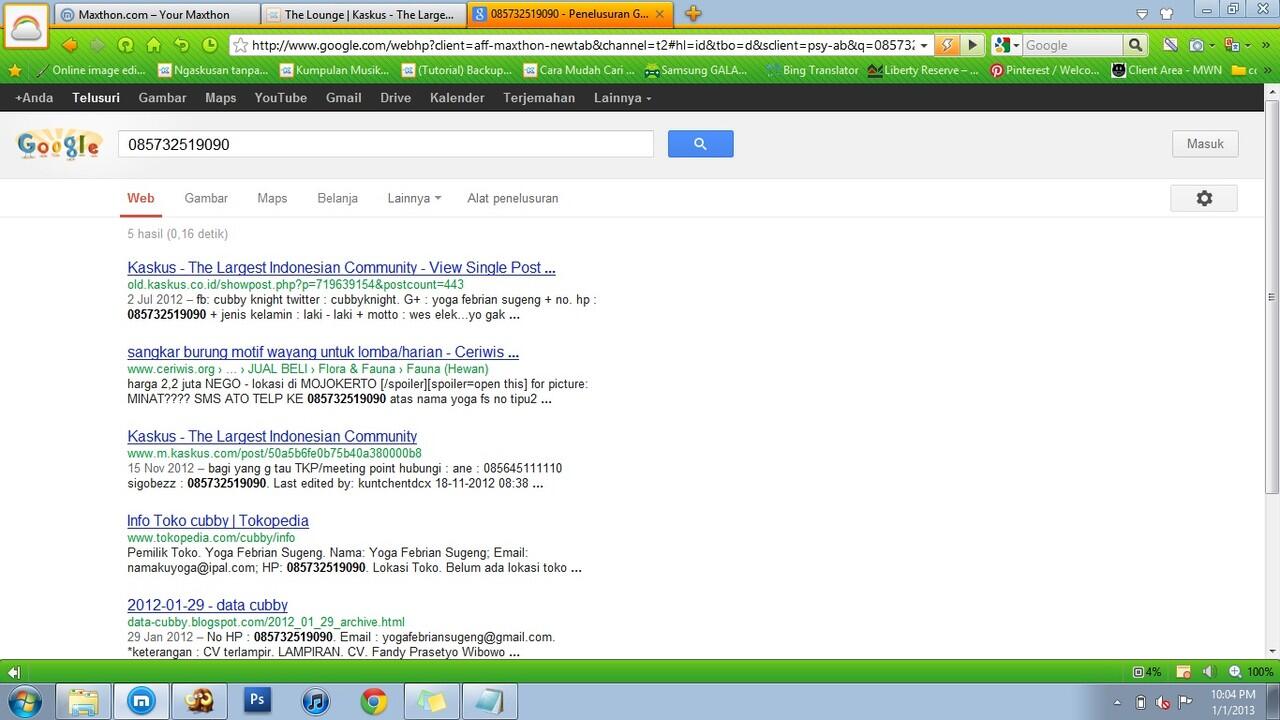Open the Gambar search tab

click(x=206, y=198)
